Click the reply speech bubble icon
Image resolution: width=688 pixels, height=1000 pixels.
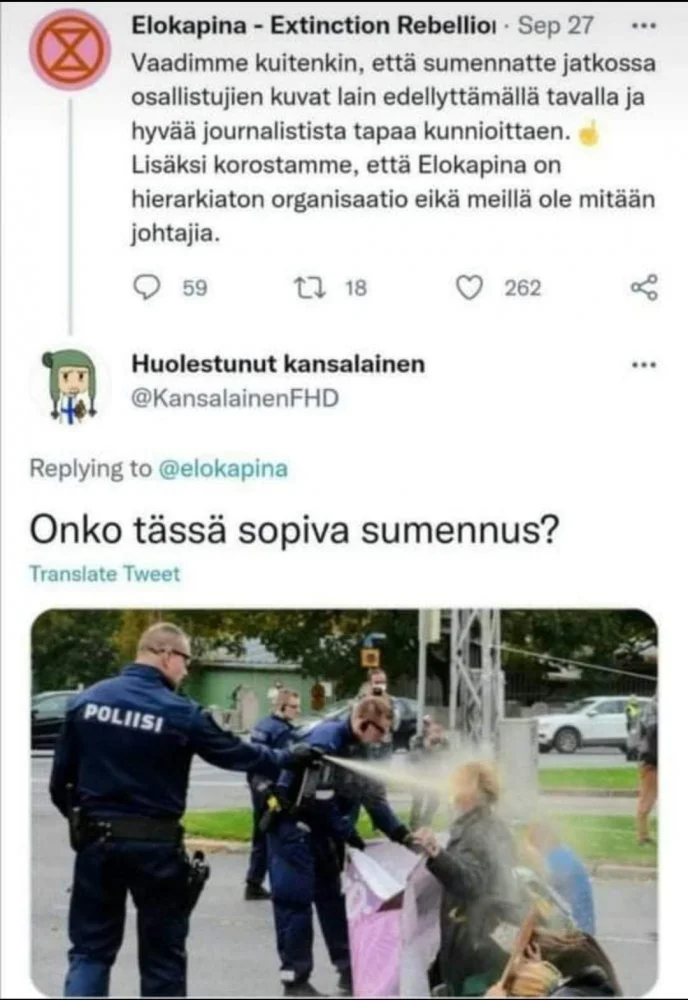pos(147,288)
